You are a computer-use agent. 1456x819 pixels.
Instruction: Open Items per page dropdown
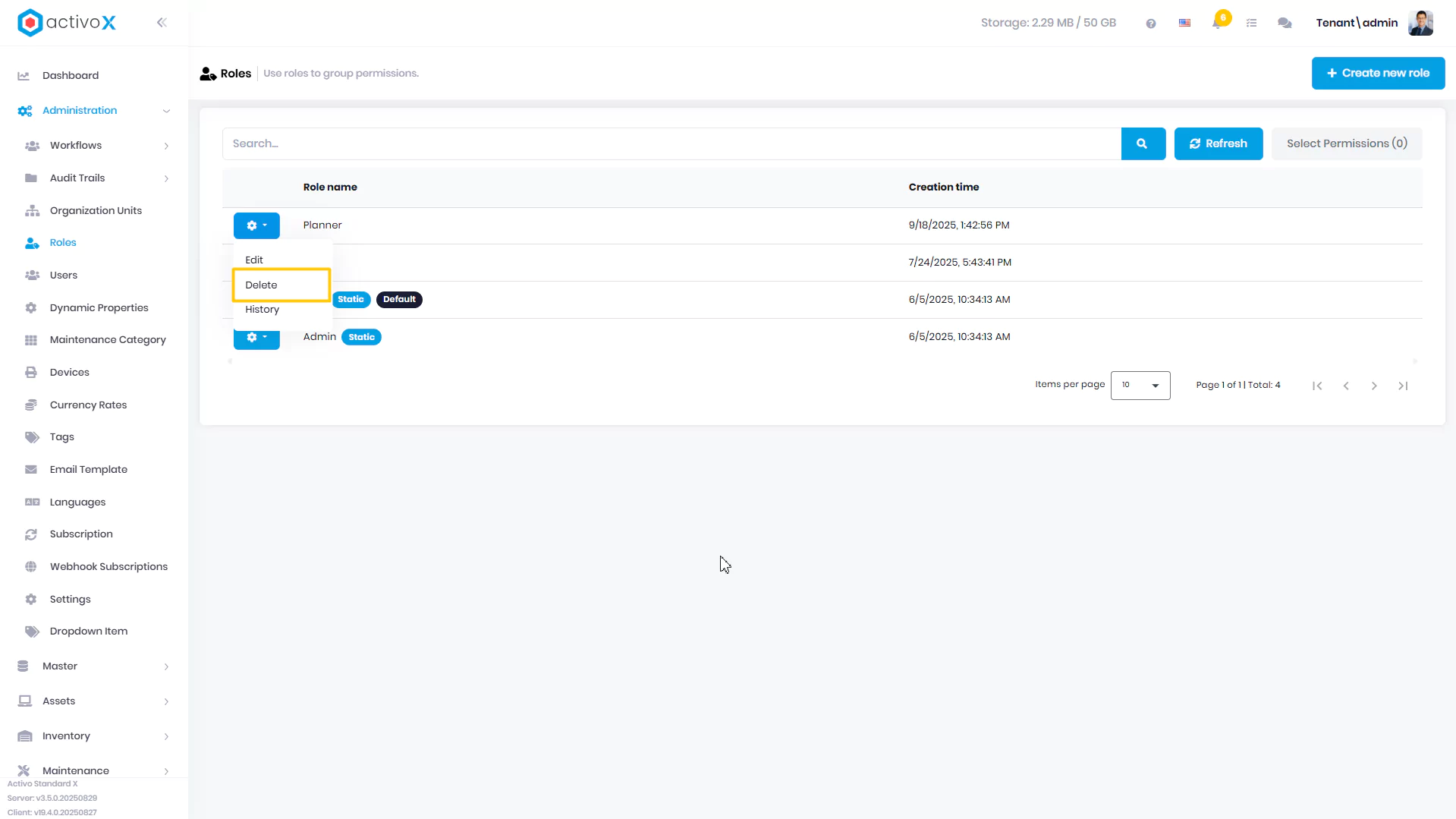point(1140,386)
